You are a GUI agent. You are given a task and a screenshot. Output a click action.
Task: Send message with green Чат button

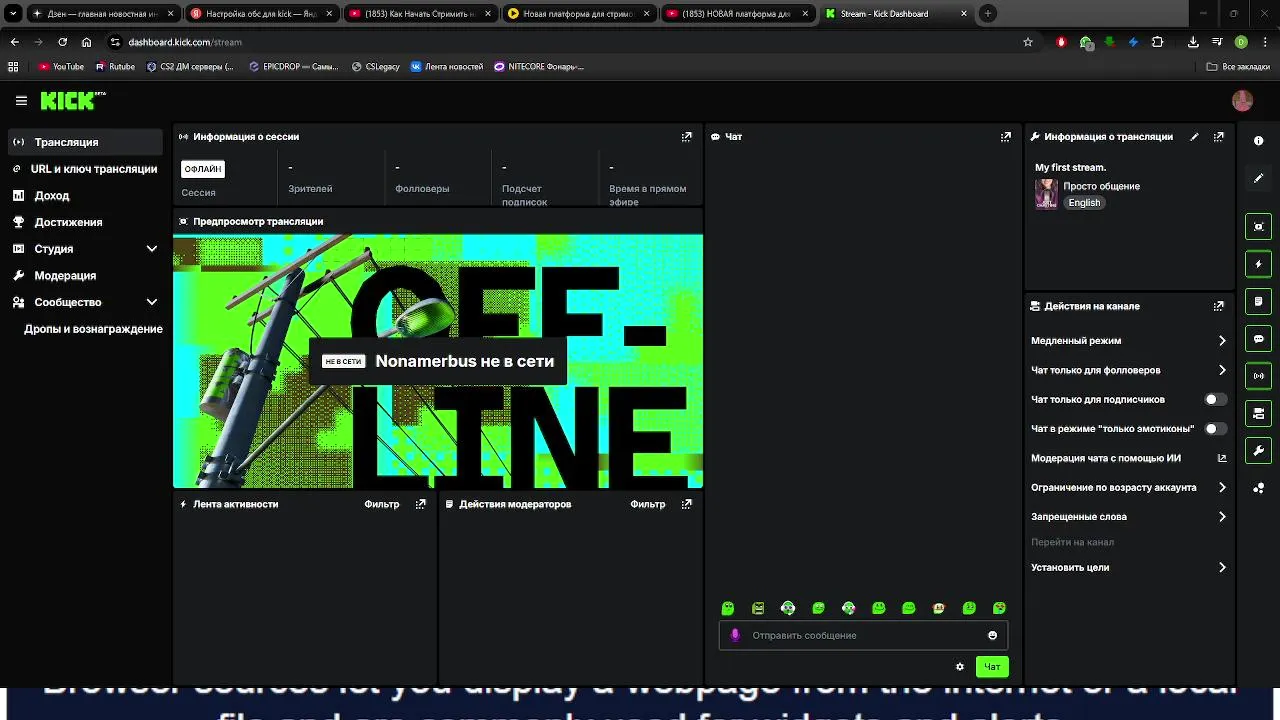992,667
